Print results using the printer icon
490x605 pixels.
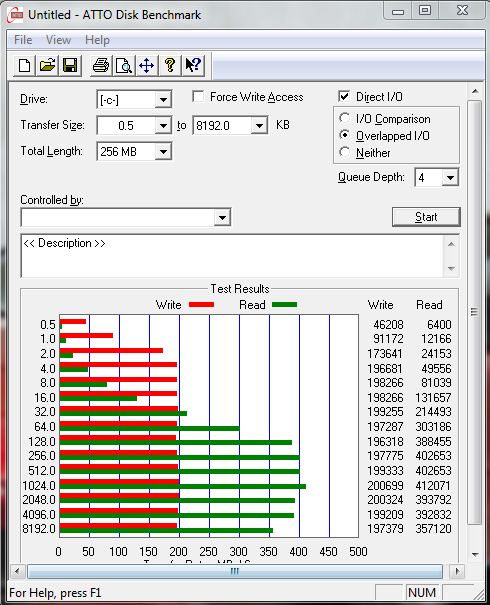click(x=101, y=65)
